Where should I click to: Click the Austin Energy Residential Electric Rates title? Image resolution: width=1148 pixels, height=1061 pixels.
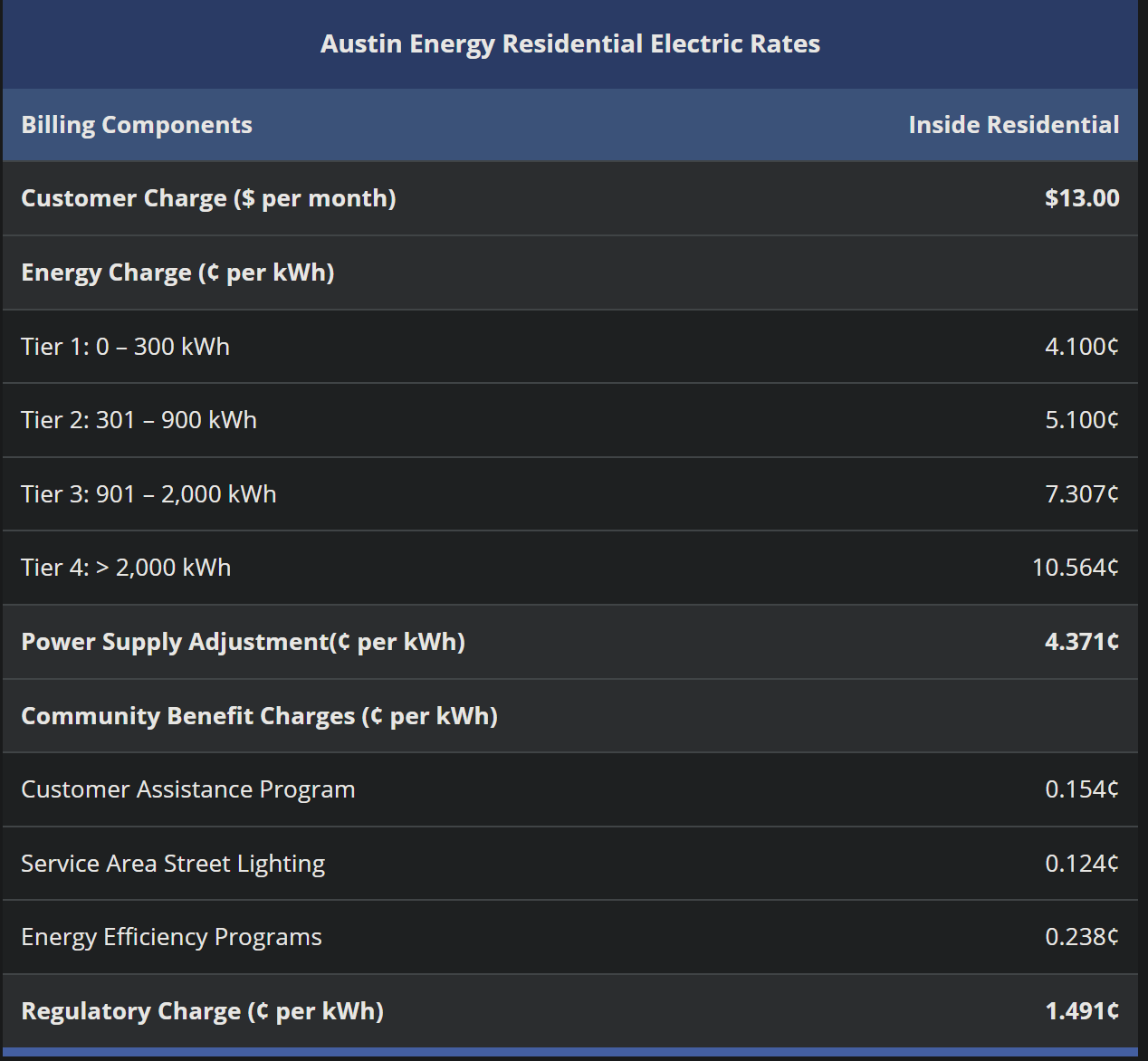tap(570, 43)
